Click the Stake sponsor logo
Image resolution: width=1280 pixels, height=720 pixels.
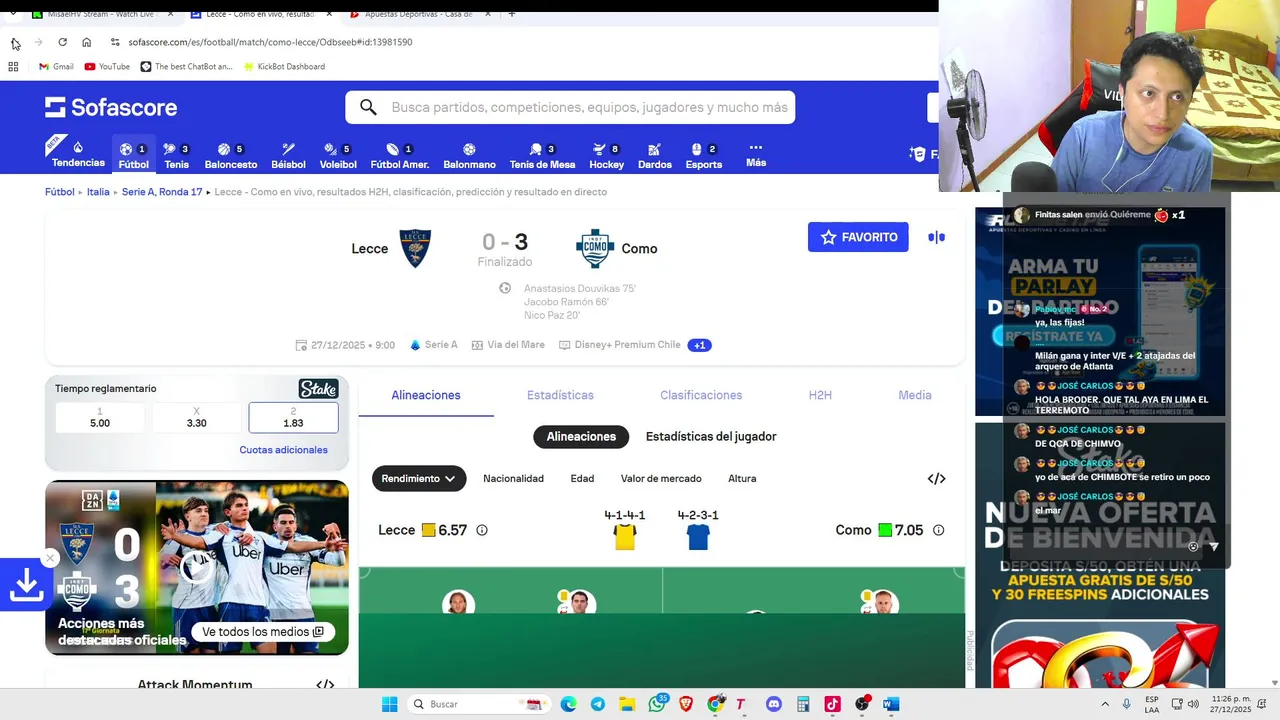tap(318, 389)
